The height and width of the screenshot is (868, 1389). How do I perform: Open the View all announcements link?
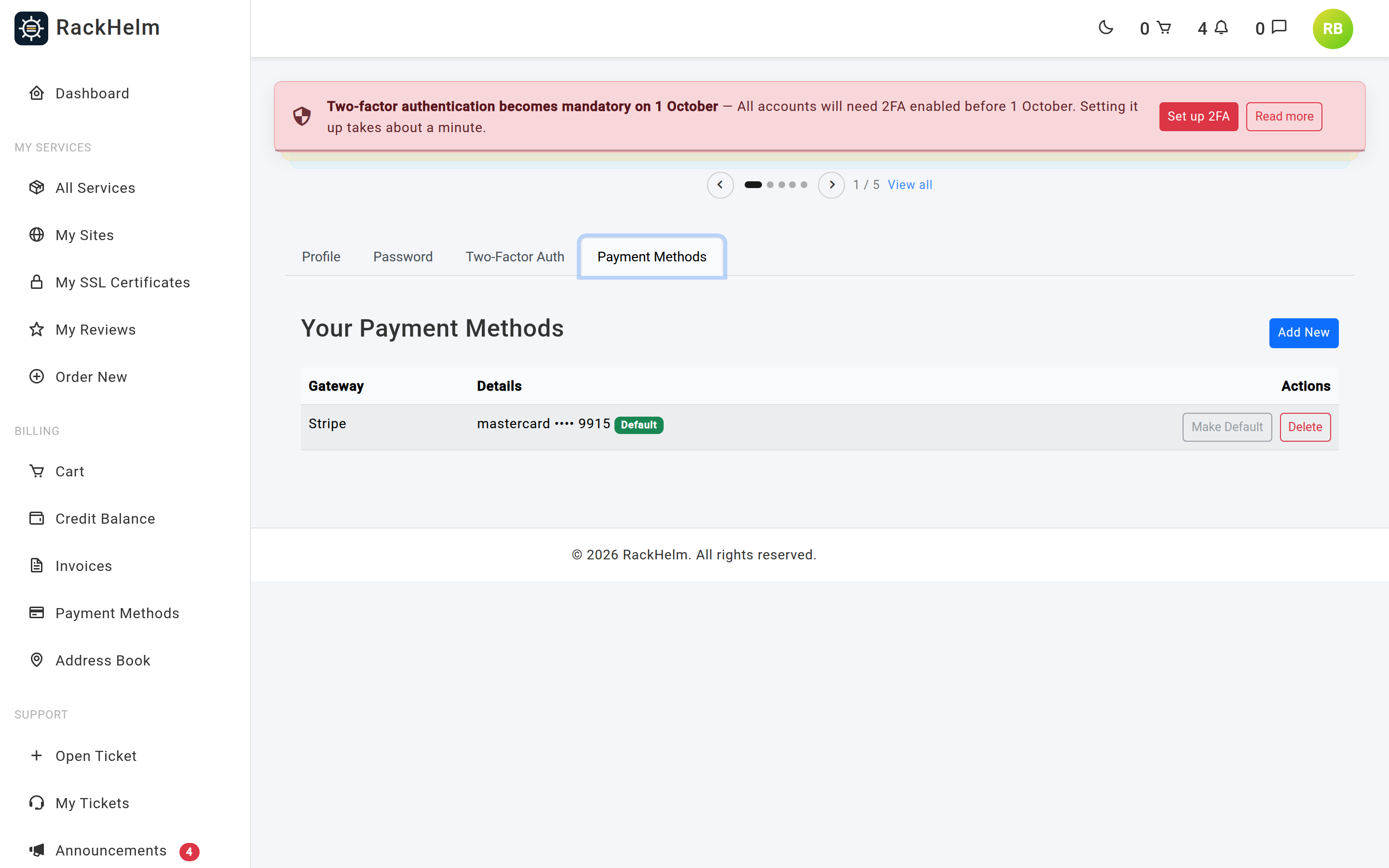[910, 185]
